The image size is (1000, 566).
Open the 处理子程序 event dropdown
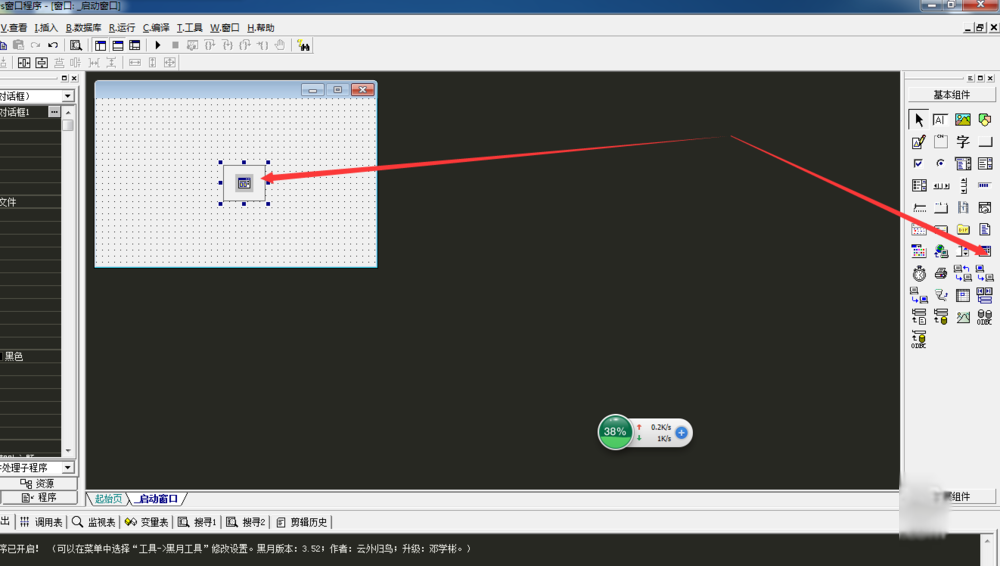pyautogui.click(x=68, y=468)
